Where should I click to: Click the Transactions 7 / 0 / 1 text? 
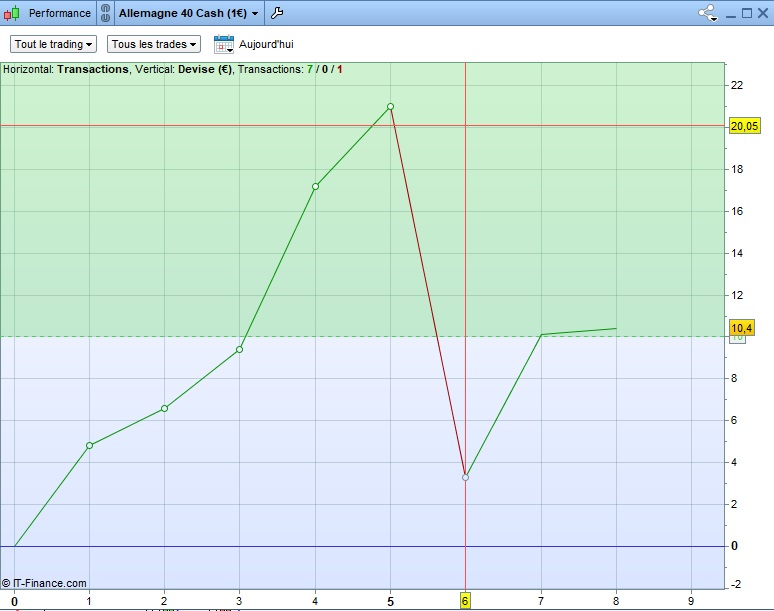[x=290, y=70]
